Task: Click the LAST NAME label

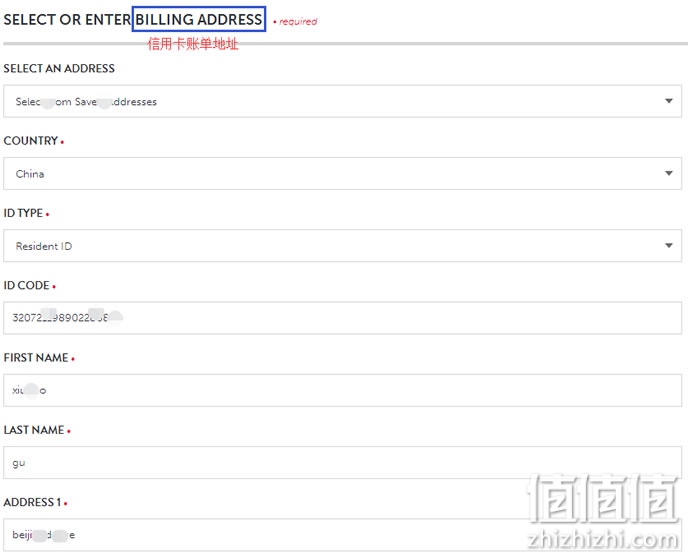Action: [34, 430]
